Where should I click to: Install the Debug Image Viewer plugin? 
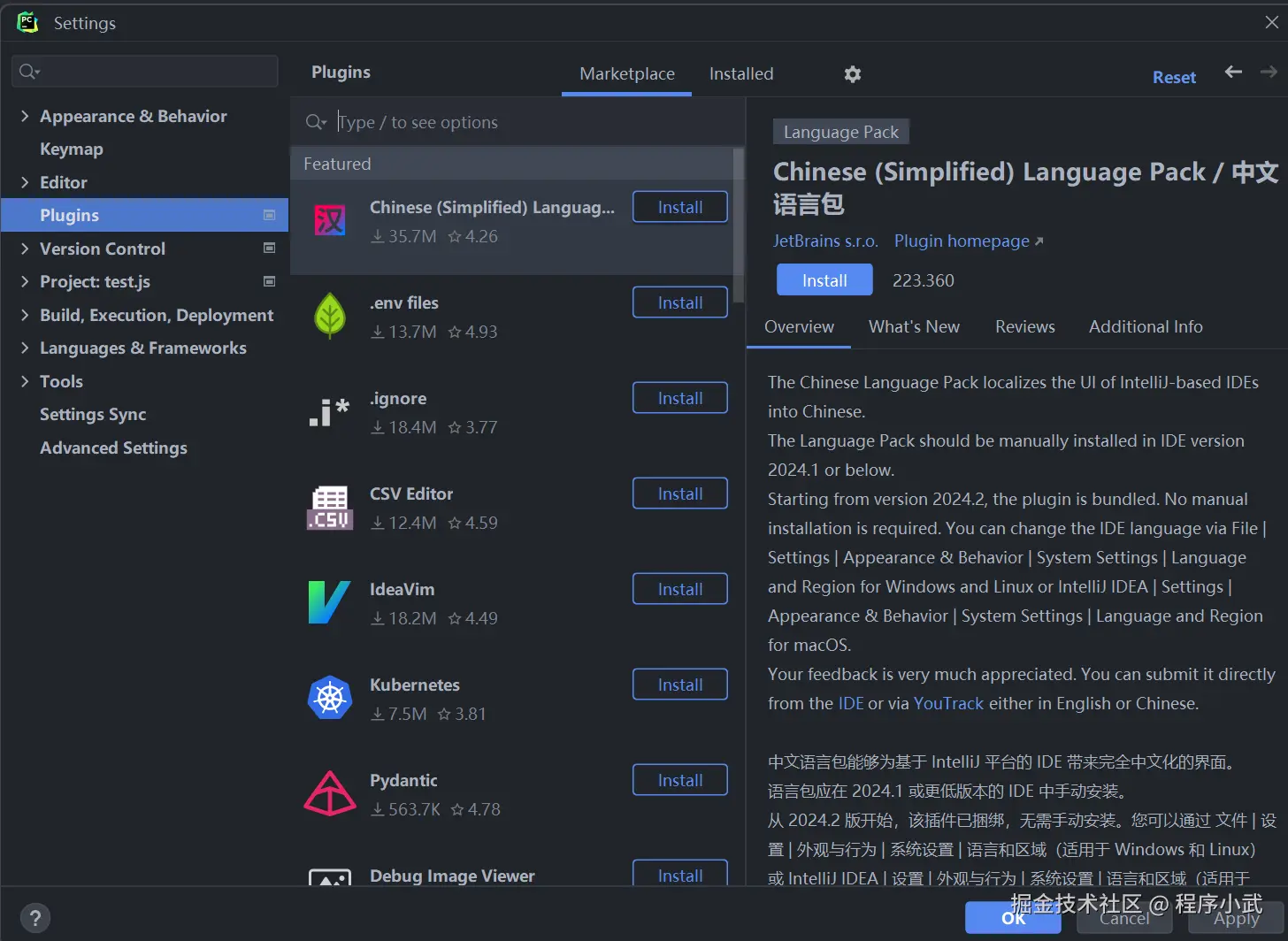pos(680,874)
